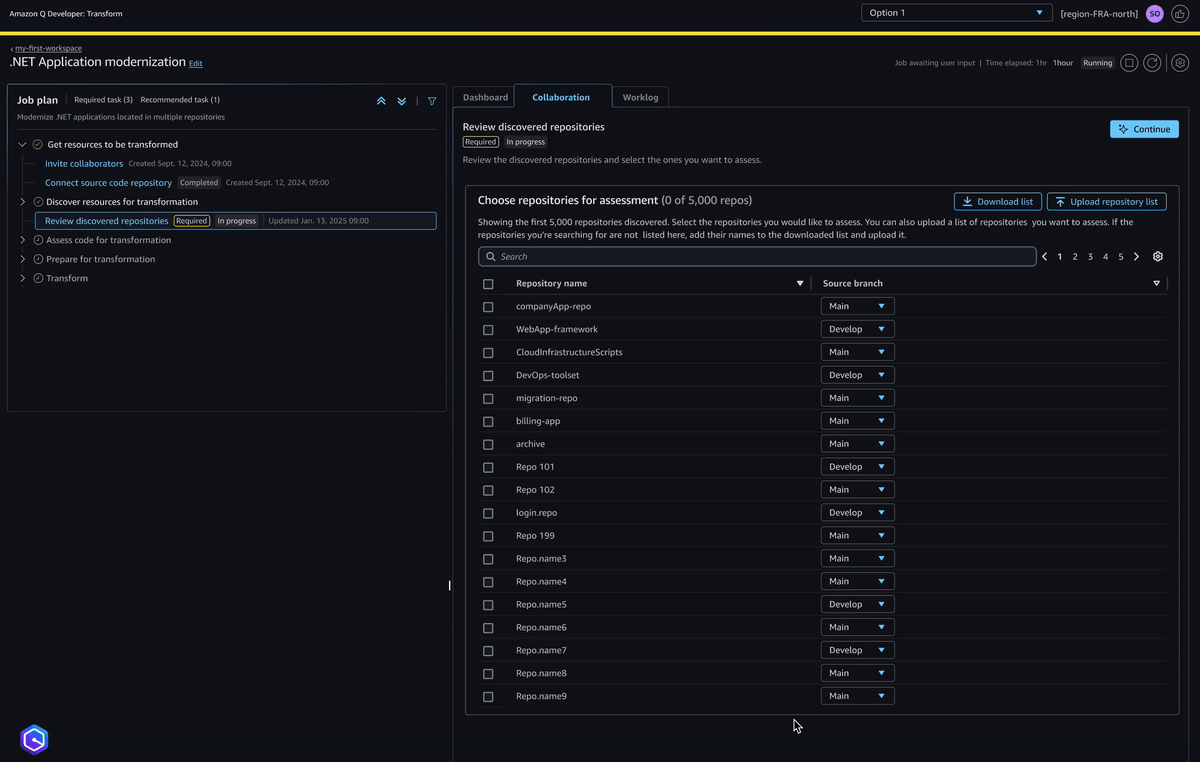Check the companyApp-repo checkbox

[488, 307]
